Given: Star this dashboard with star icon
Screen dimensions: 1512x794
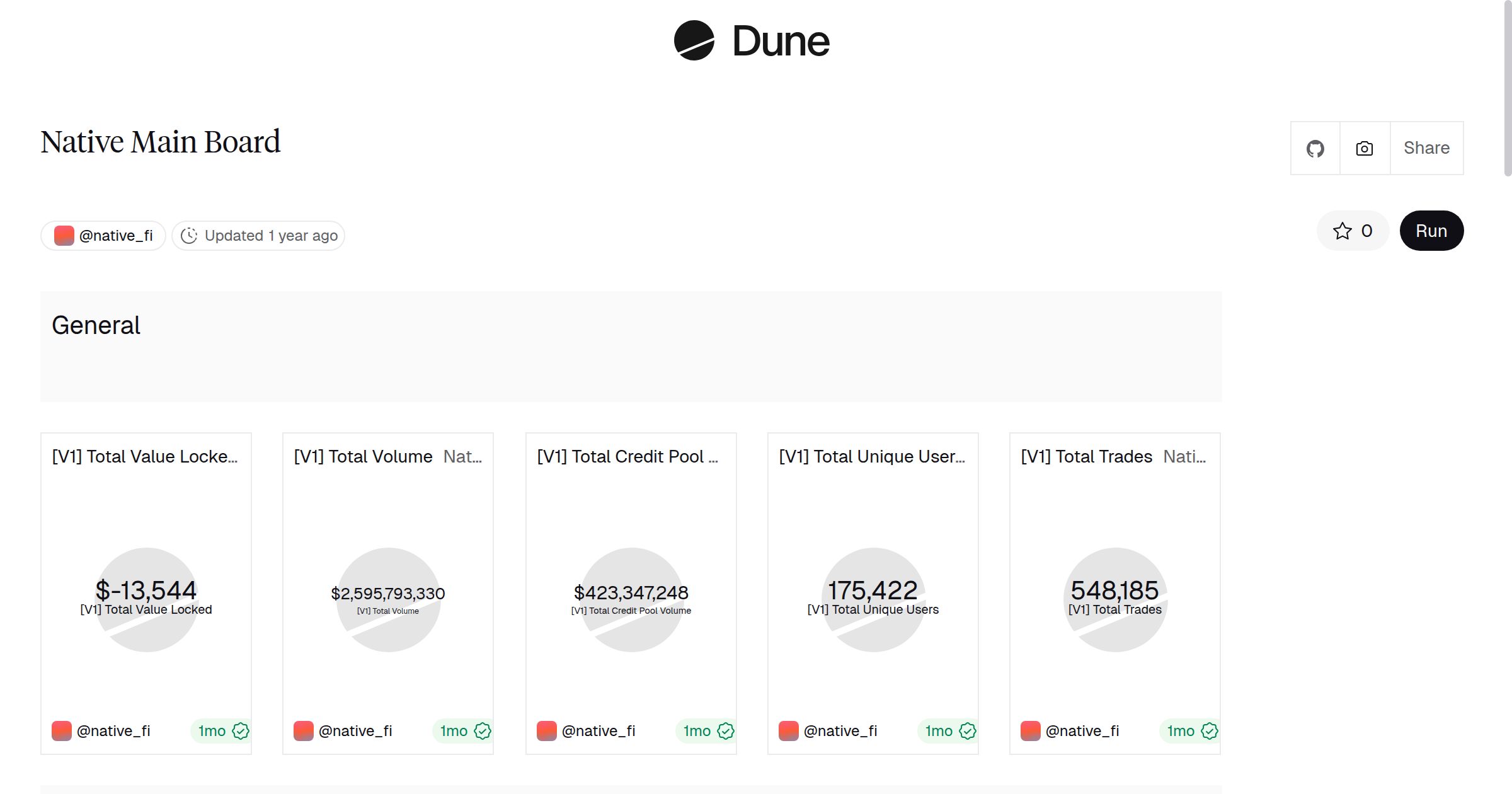Looking at the screenshot, I should click(1343, 231).
